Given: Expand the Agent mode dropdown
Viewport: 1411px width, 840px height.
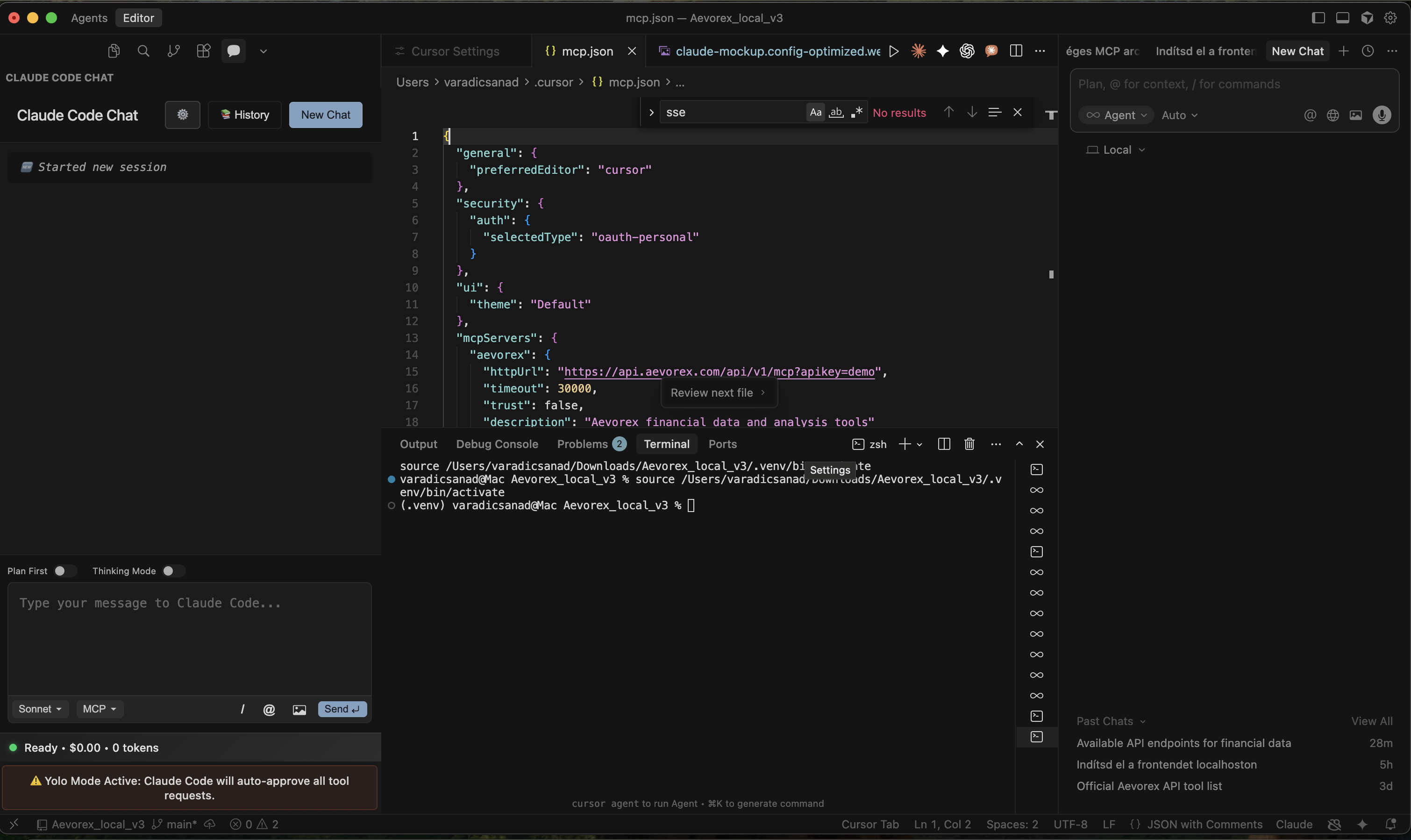Looking at the screenshot, I should pyautogui.click(x=1116, y=115).
